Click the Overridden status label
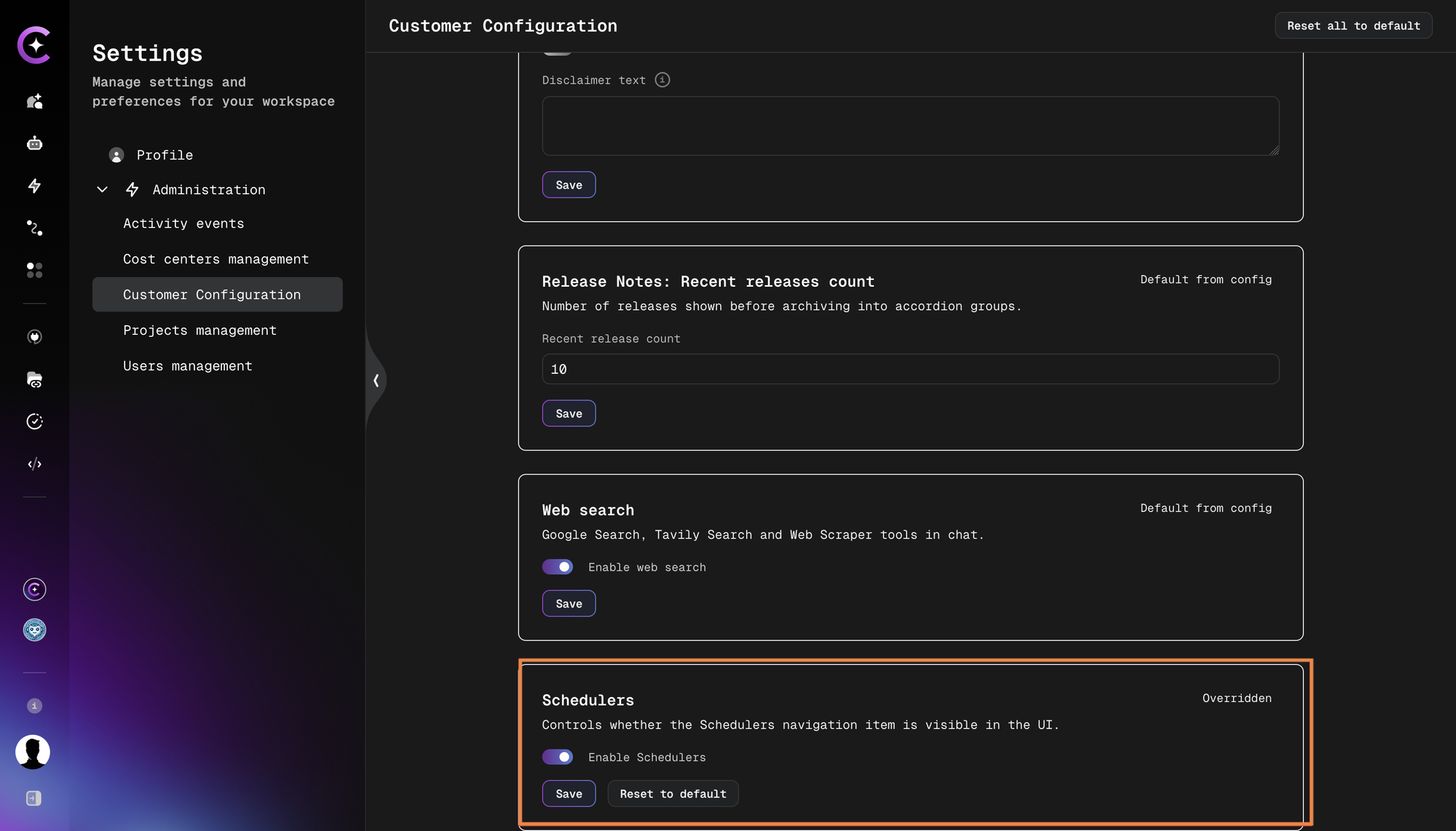Image resolution: width=1456 pixels, height=831 pixels. (1237, 698)
